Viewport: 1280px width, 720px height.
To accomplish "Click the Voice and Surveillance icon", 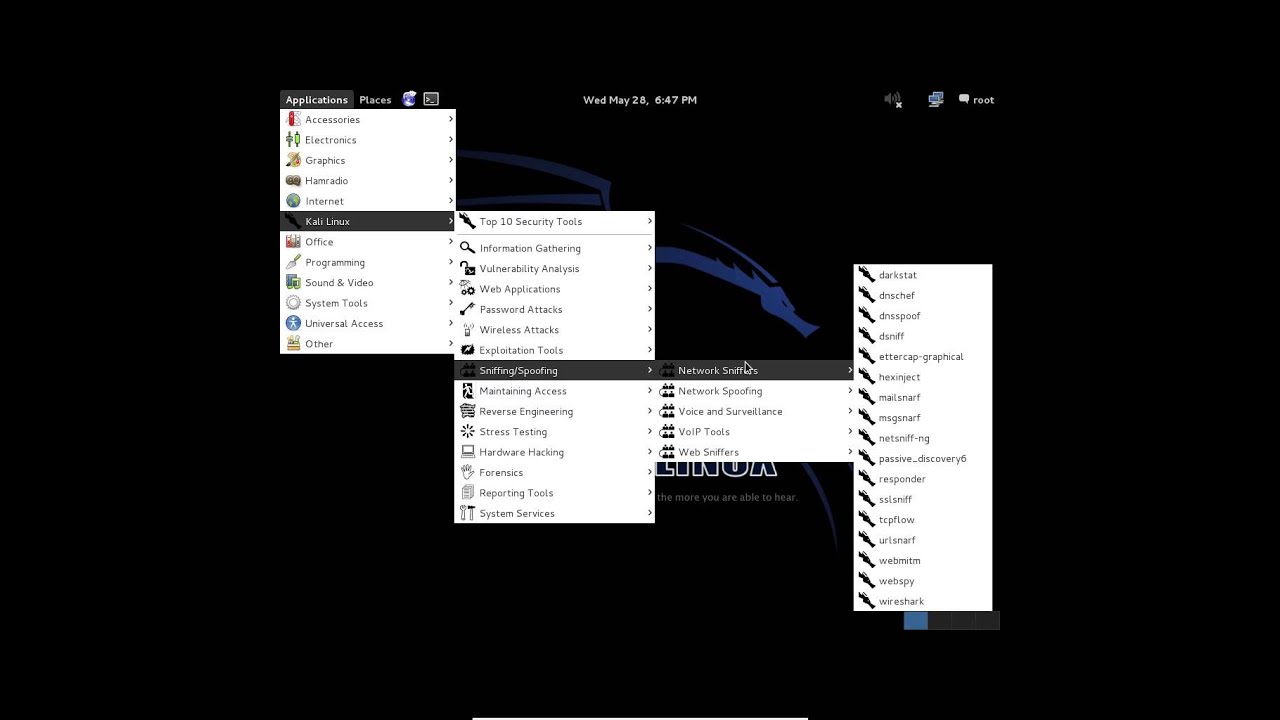I will (667, 411).
